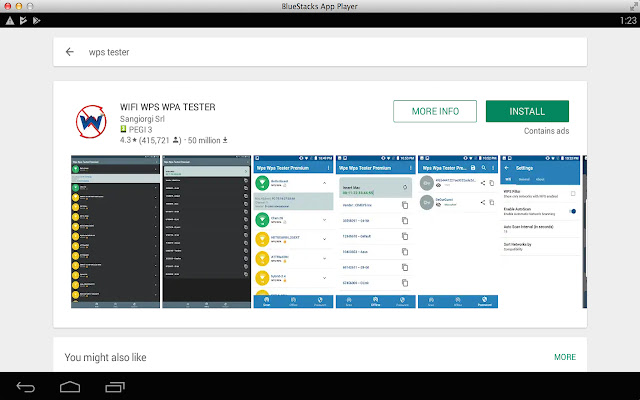Click the 1:23 clock in status bar

pos(628,20)
